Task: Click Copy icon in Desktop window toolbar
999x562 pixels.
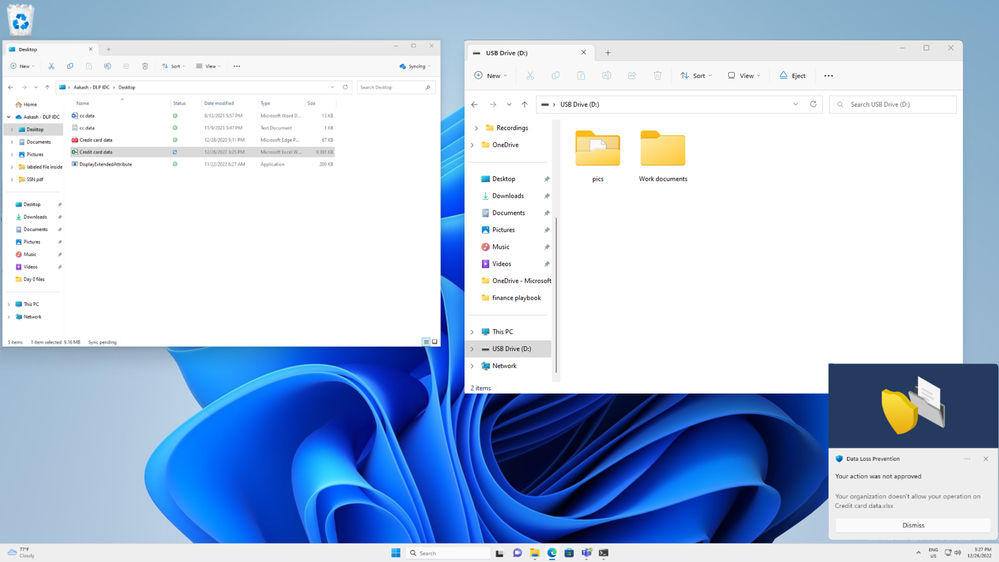Action: 70,66
